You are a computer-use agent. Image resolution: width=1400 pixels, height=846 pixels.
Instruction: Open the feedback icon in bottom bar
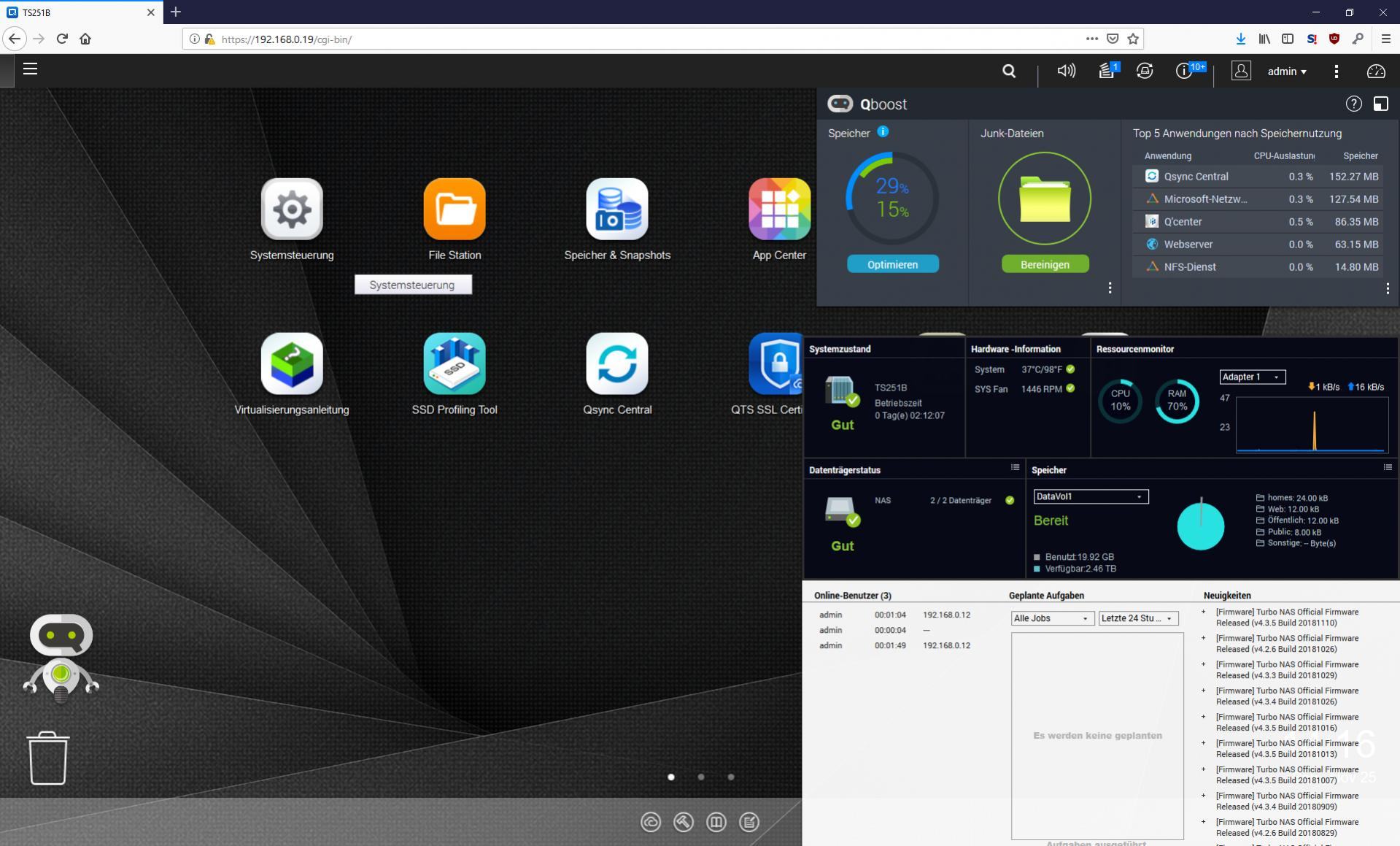point(749,822)
